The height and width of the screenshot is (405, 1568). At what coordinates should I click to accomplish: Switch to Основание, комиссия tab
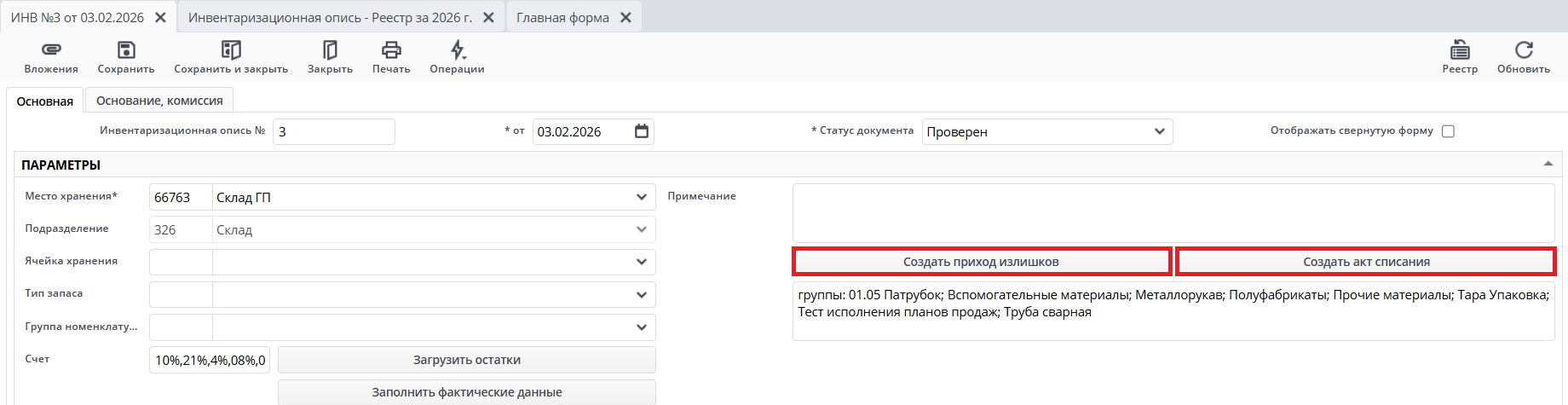coord(159,101)
